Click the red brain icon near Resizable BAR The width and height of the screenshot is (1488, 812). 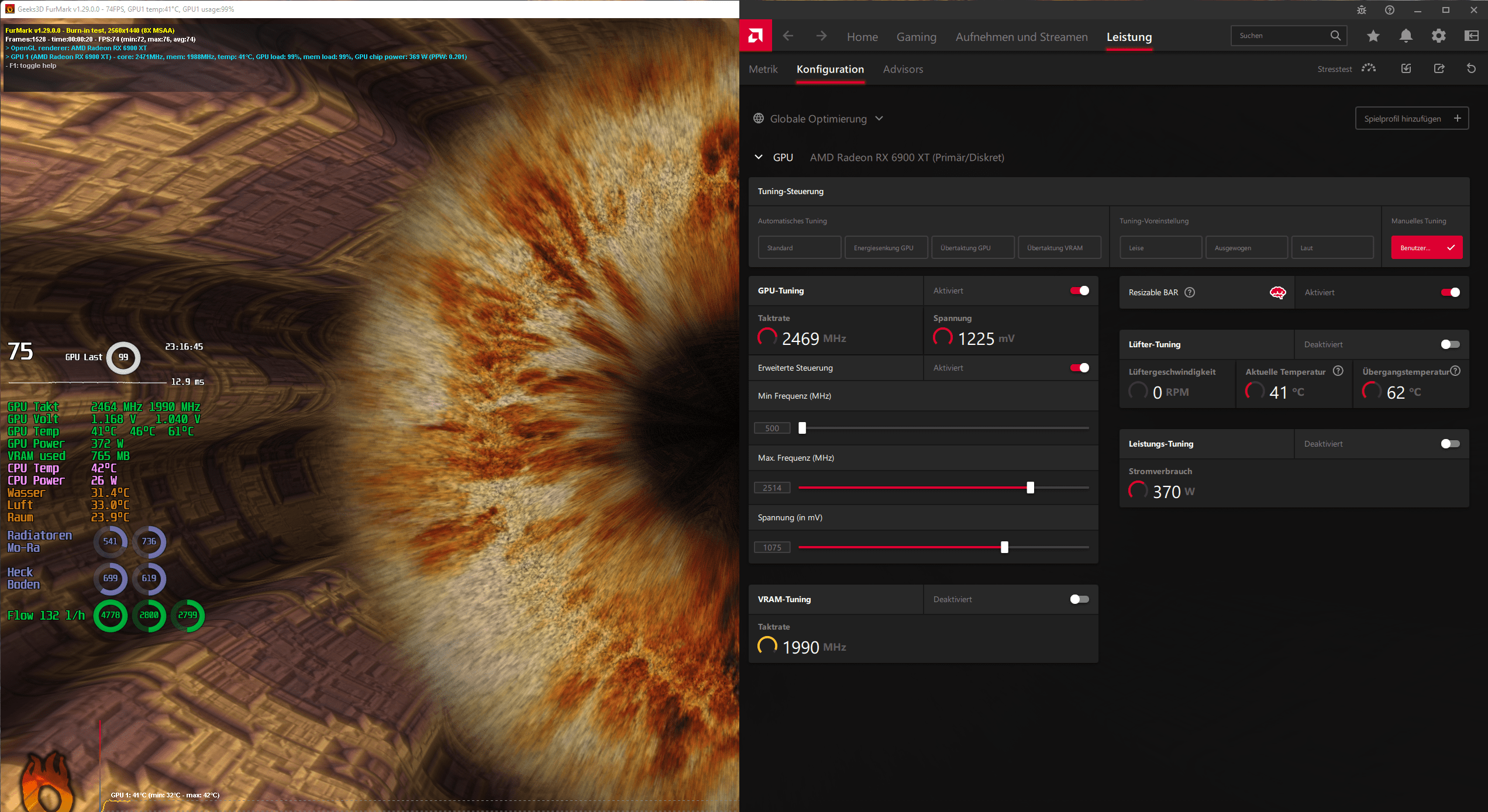[x=1277, y=292]
